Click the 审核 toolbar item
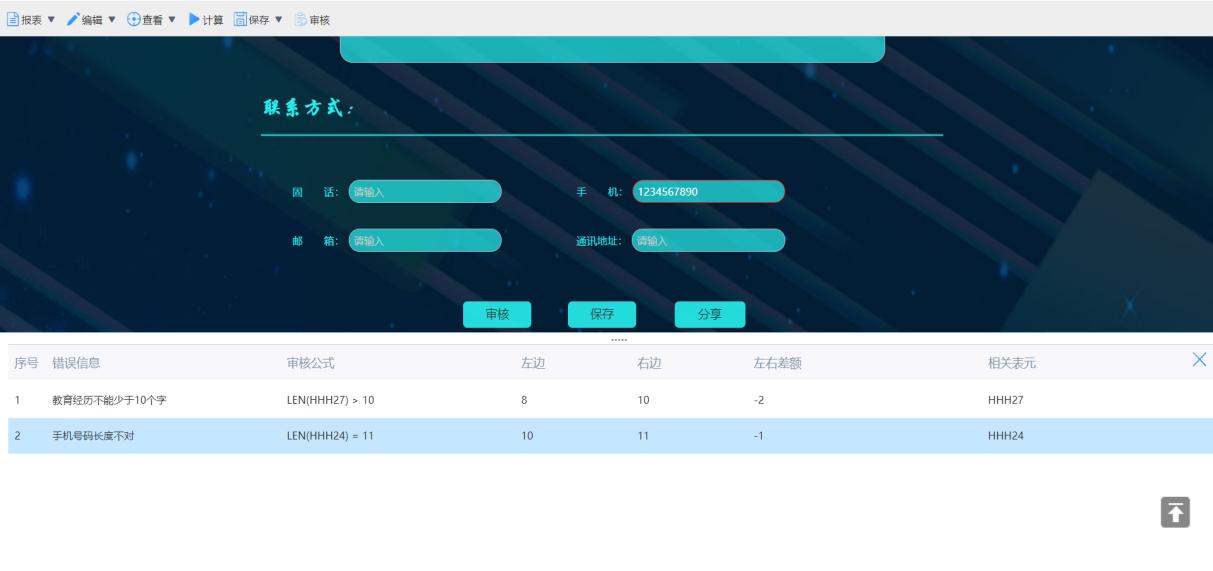 [x=312, y=20]
